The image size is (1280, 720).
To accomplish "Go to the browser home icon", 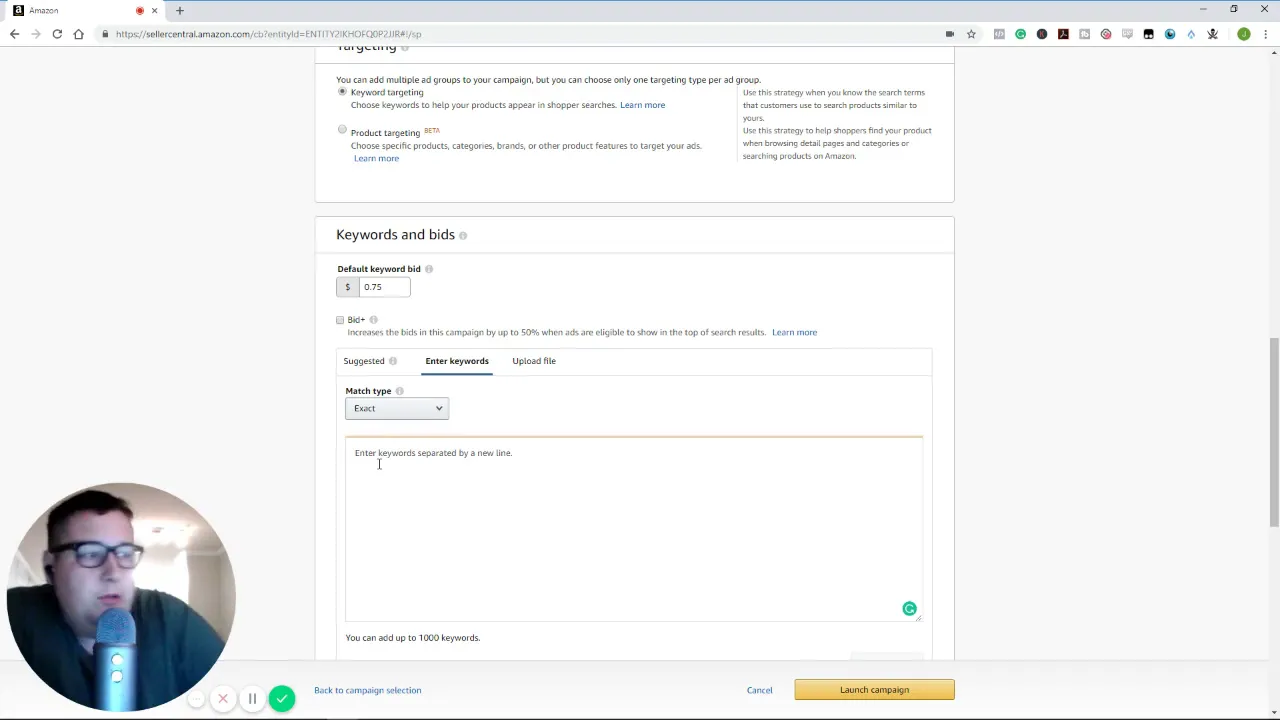I will 79,34.
